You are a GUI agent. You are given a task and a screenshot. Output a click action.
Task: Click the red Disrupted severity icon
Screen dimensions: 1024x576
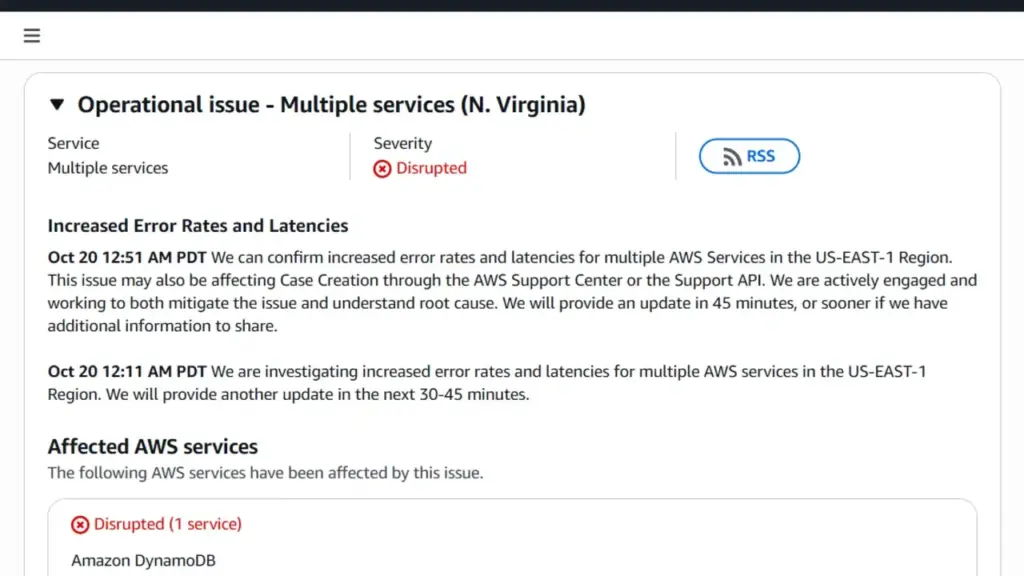click(x=382, y=169)
